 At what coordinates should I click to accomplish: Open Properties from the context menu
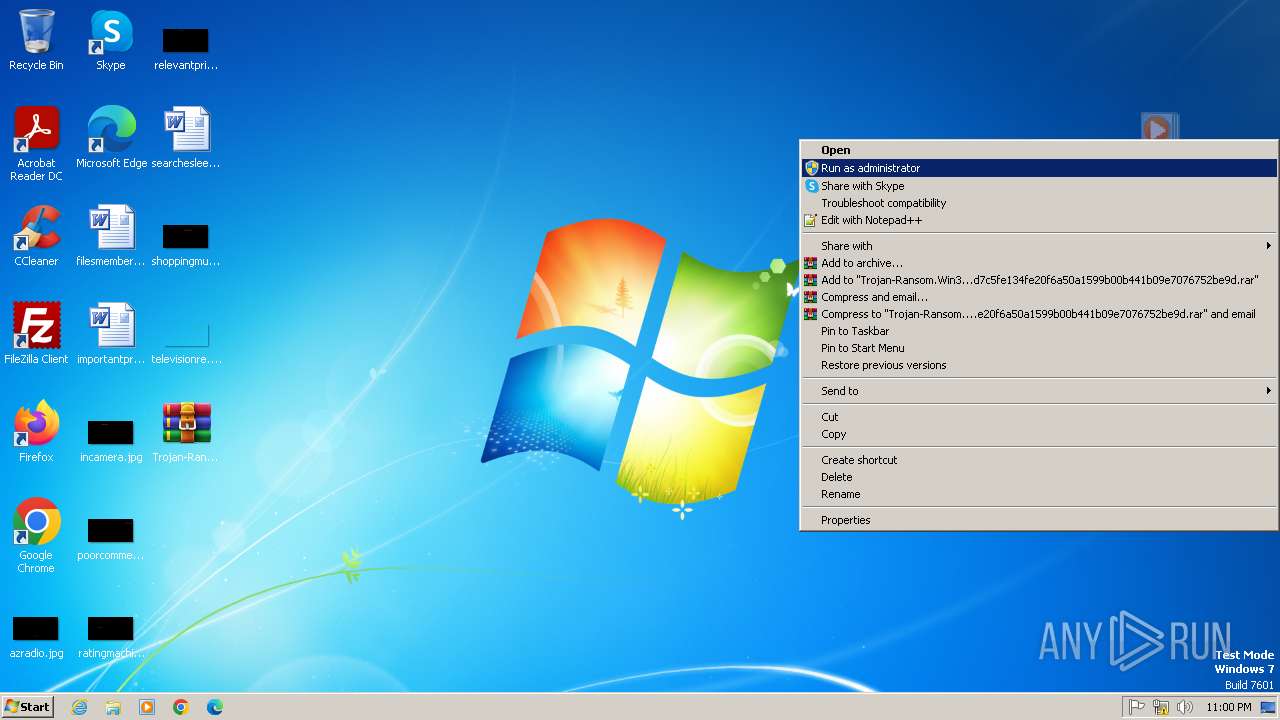tap(1039, 520)
